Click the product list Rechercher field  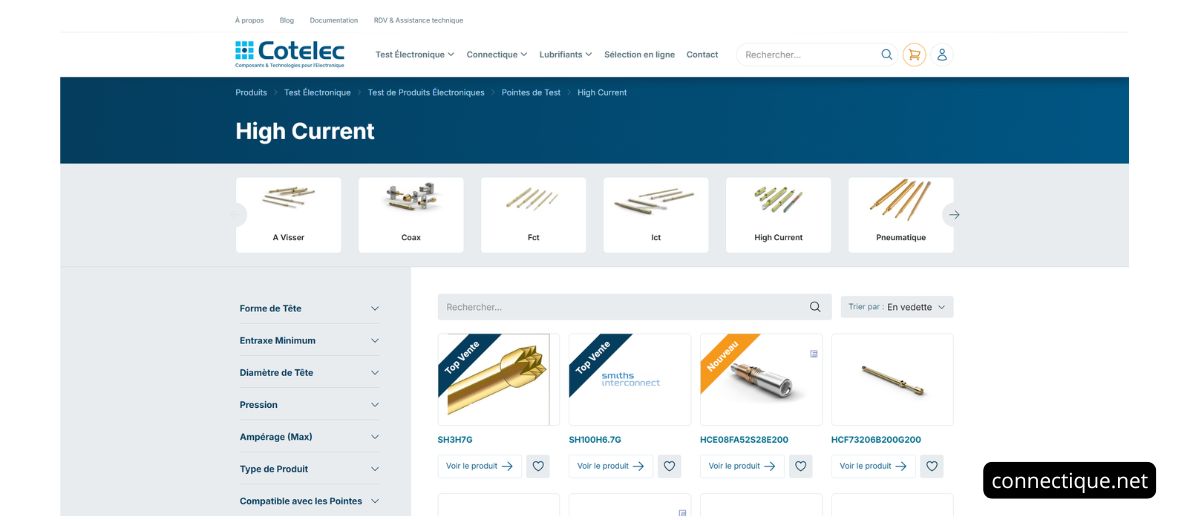620,307
